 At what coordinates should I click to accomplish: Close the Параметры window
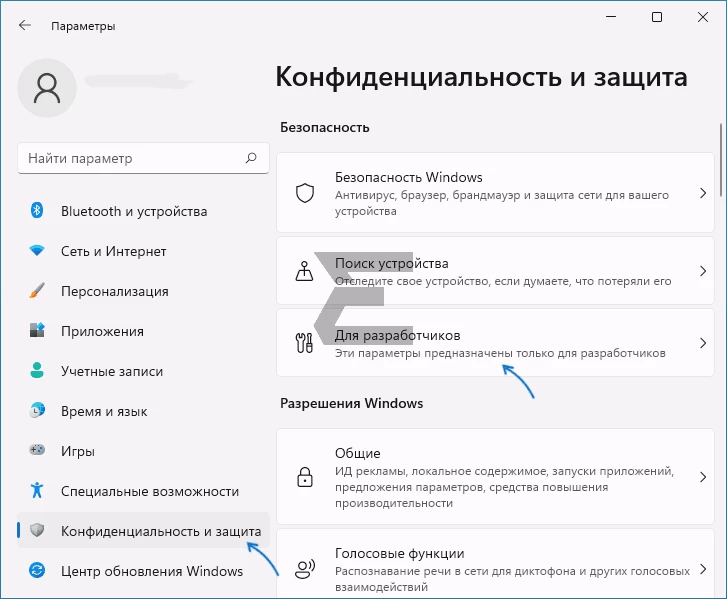click(x=702, y=17)
